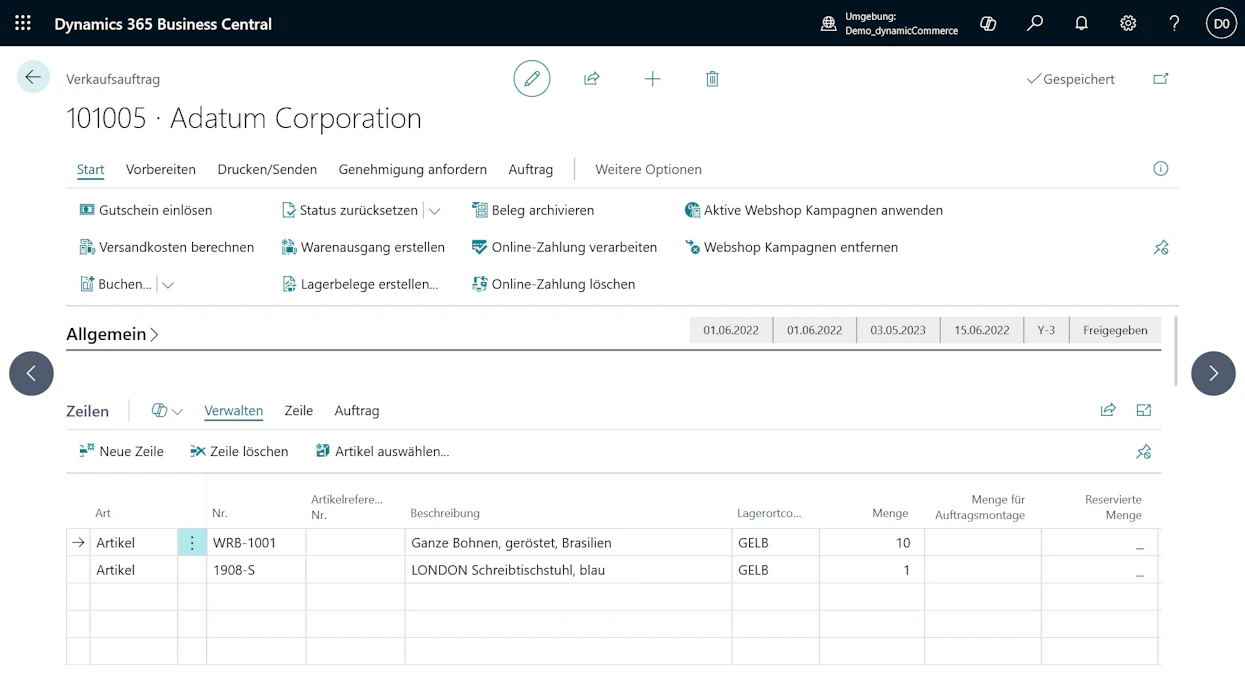The width and height of the screenshot is (1245, 700).
Task: Open Zeile tab in Zeilen
Action: 298,410
